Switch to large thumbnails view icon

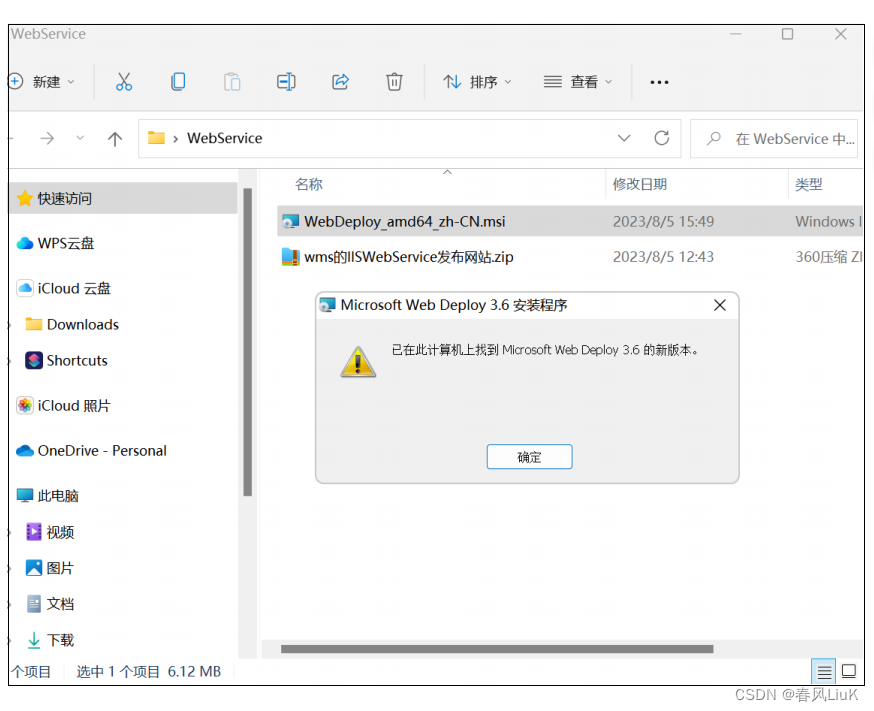(849, 671)
